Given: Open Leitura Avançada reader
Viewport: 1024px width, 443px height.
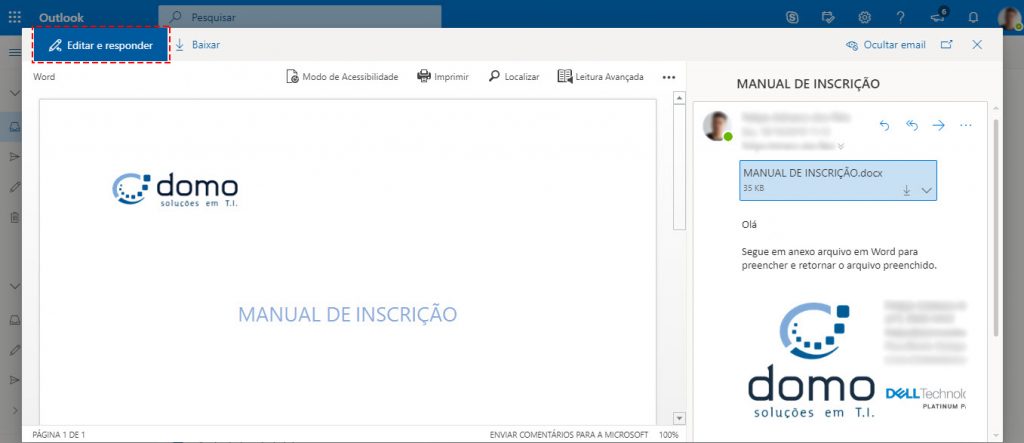Looking at the screenshot, I should [x=600, y=76].
